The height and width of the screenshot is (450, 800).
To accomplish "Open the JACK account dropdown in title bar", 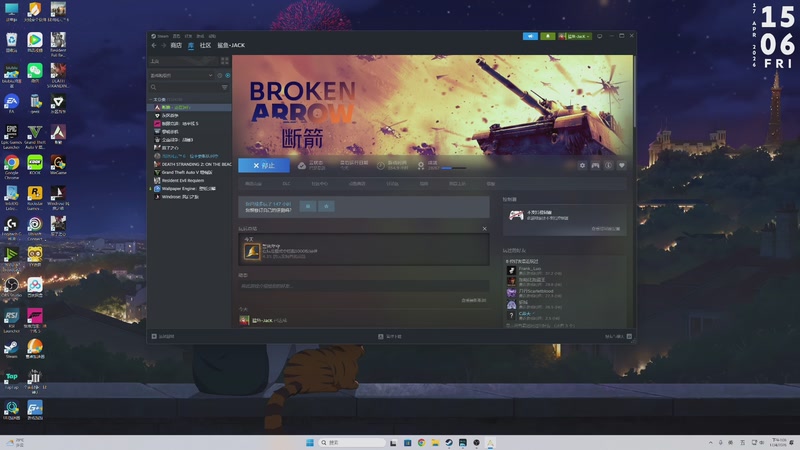I will (x=574, y=36).
